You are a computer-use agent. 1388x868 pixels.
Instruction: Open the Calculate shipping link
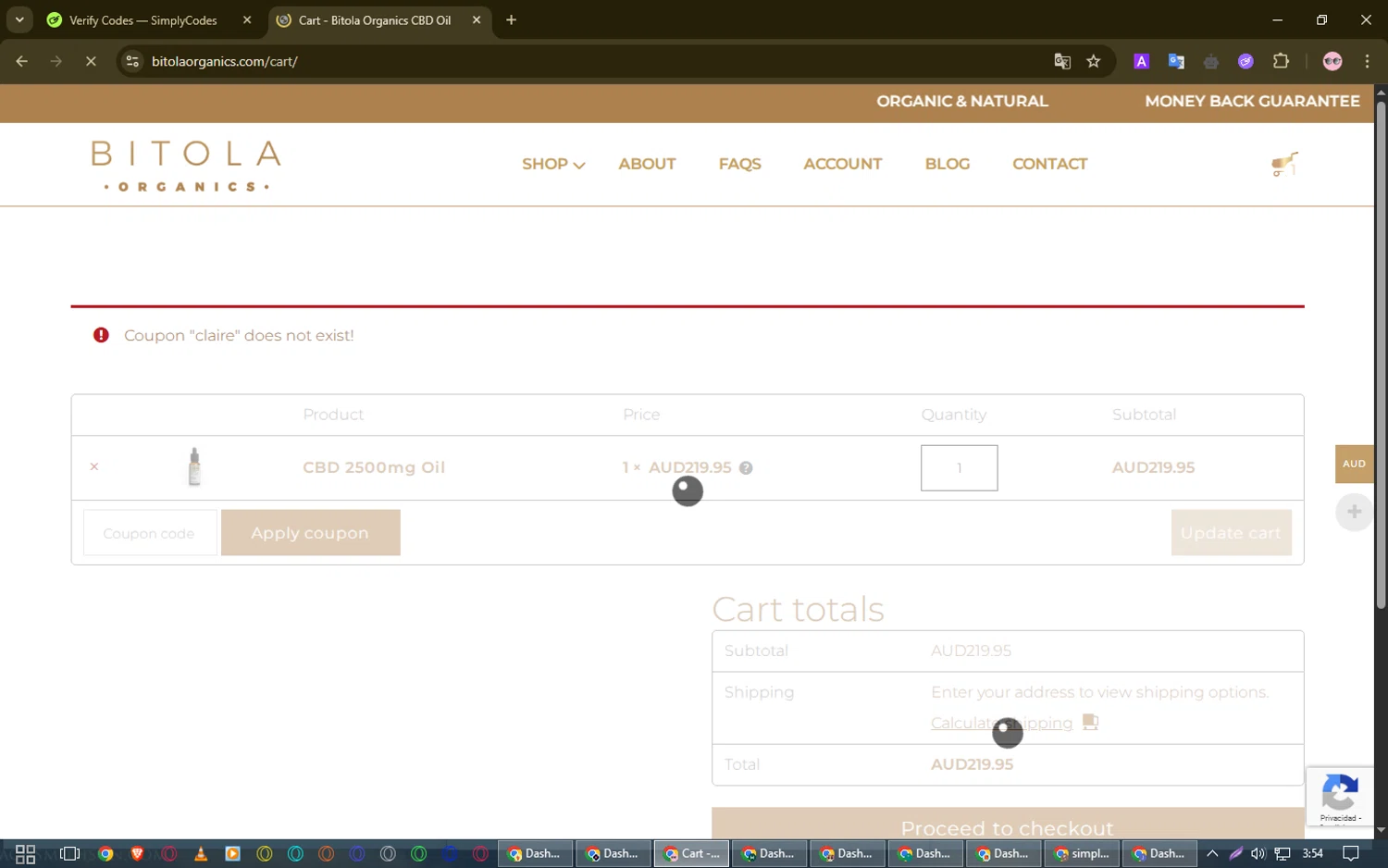(1001, 723)
